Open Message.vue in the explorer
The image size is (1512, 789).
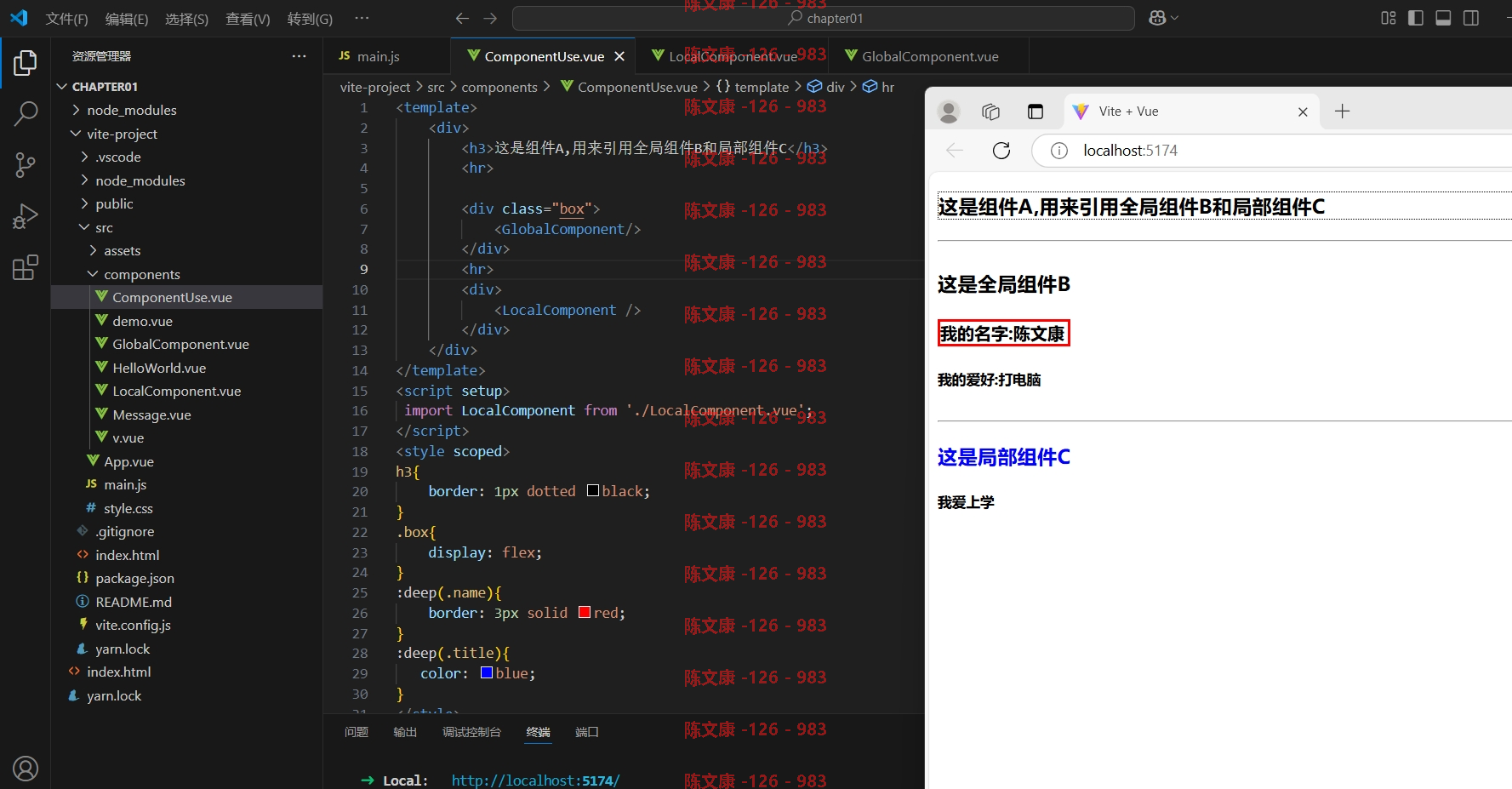click(x=186, y=415)
